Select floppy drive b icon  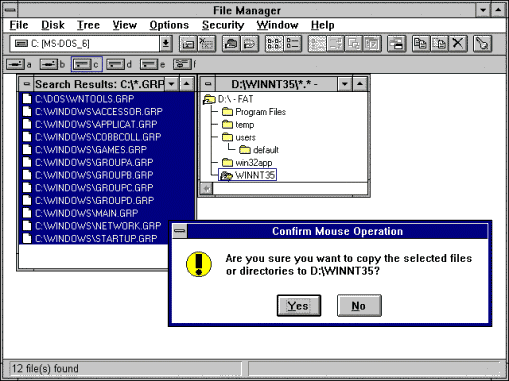click(x=49, y=64)
